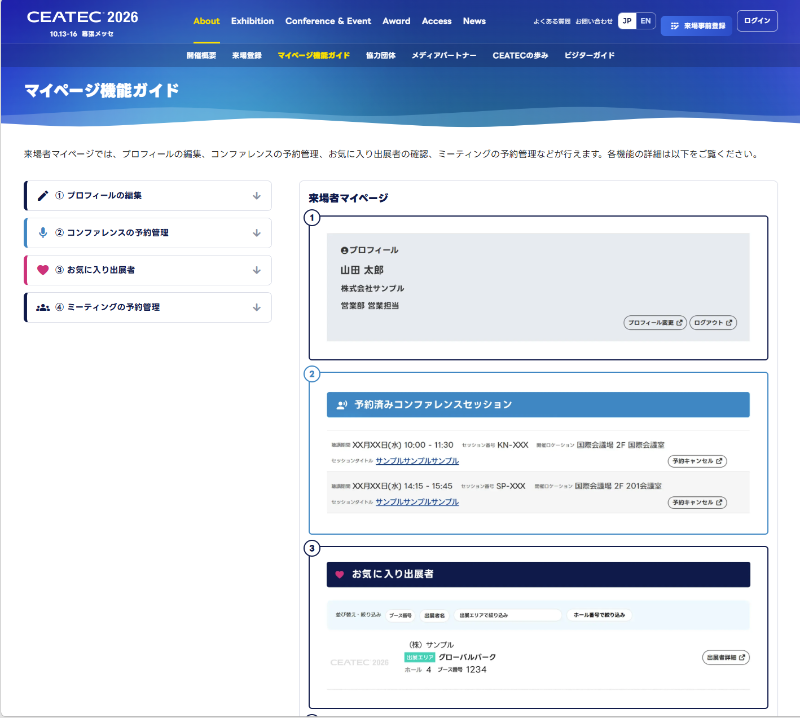Expand ③ お気に入り出展者 with arrow
The height and width of the screenshot is (718, 800).
point(257,270)
